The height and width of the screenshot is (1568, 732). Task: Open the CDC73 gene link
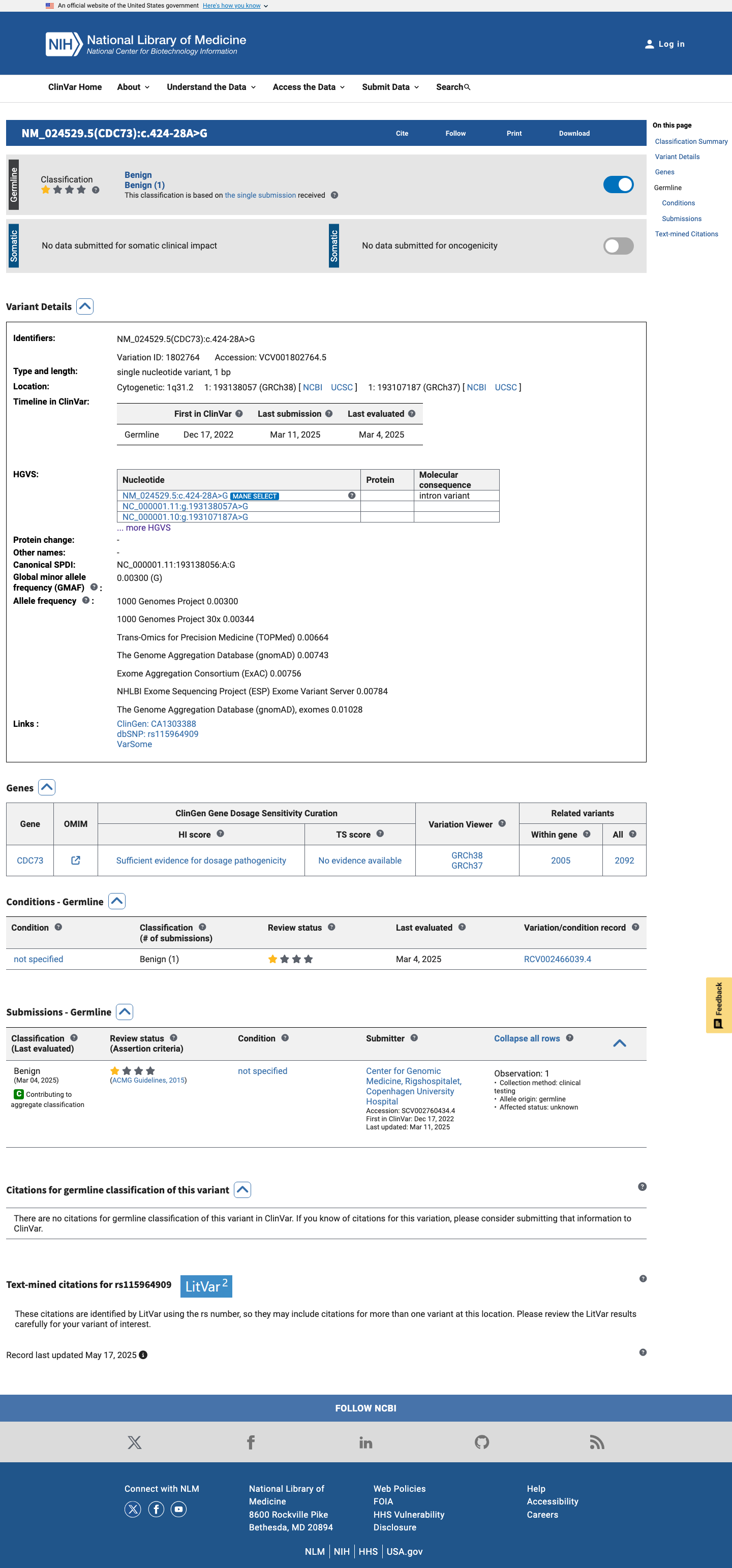[x=30, y=860]
